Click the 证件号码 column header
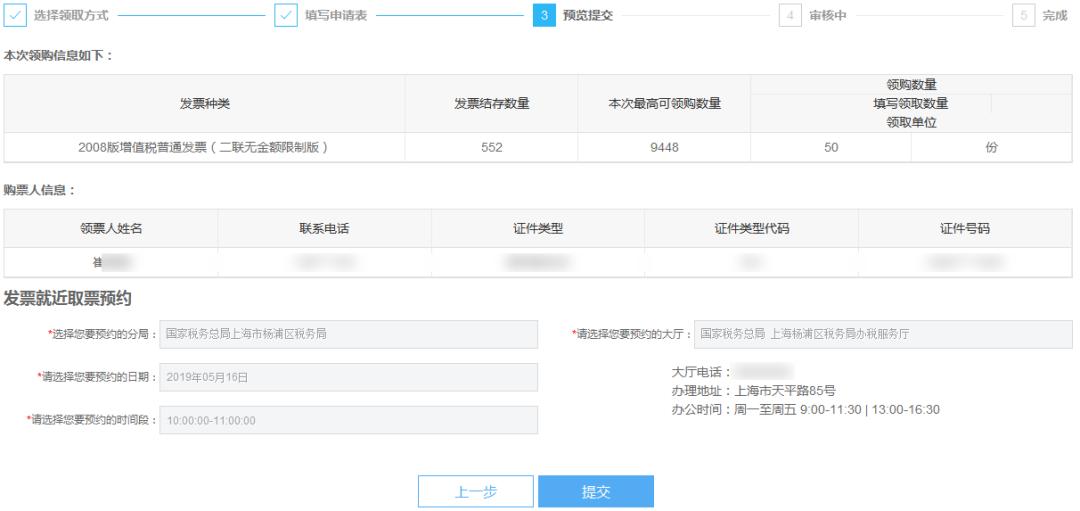 [964, 229]
